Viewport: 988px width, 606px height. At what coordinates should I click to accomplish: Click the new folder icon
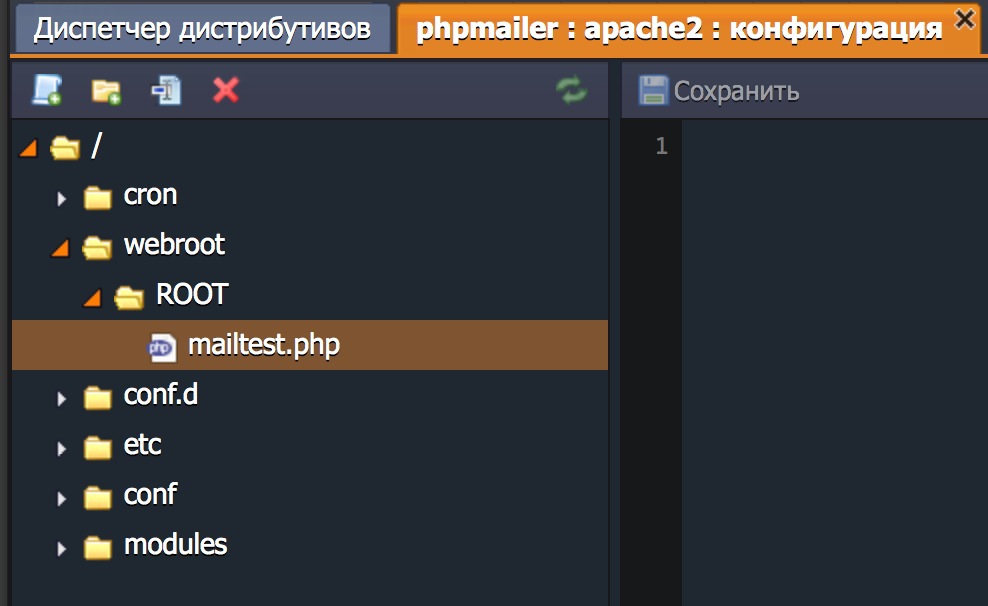[x=106, y=91]
